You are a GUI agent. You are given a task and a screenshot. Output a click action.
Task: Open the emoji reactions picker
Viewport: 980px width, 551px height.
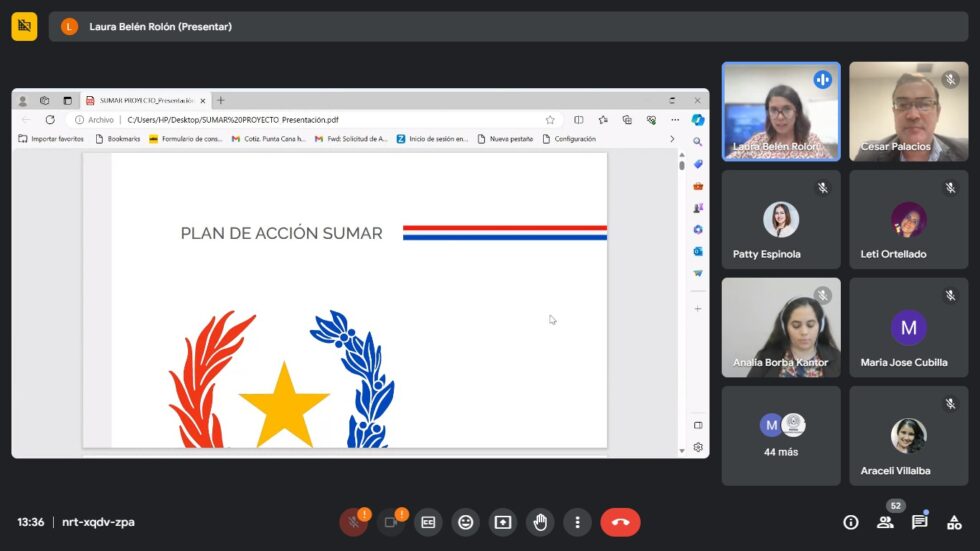(465, 522)
